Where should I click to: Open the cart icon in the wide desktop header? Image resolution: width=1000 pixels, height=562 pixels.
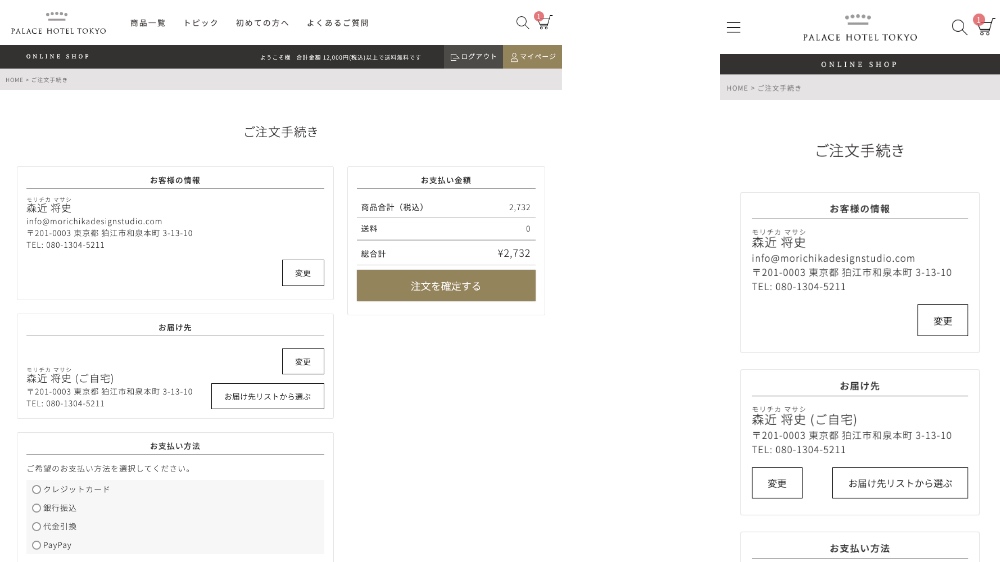pos(545,22)
